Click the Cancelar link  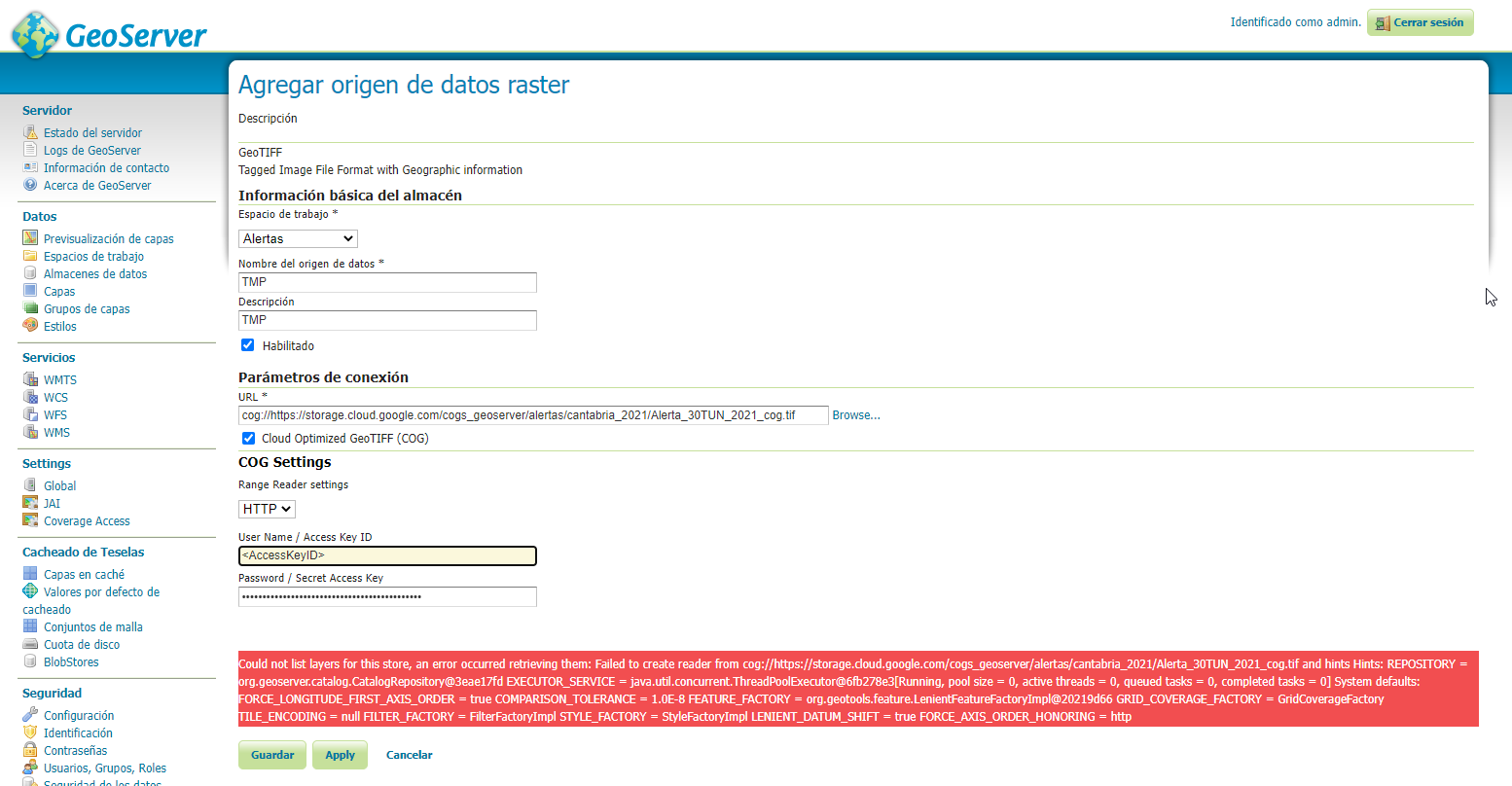coord(410,755)
